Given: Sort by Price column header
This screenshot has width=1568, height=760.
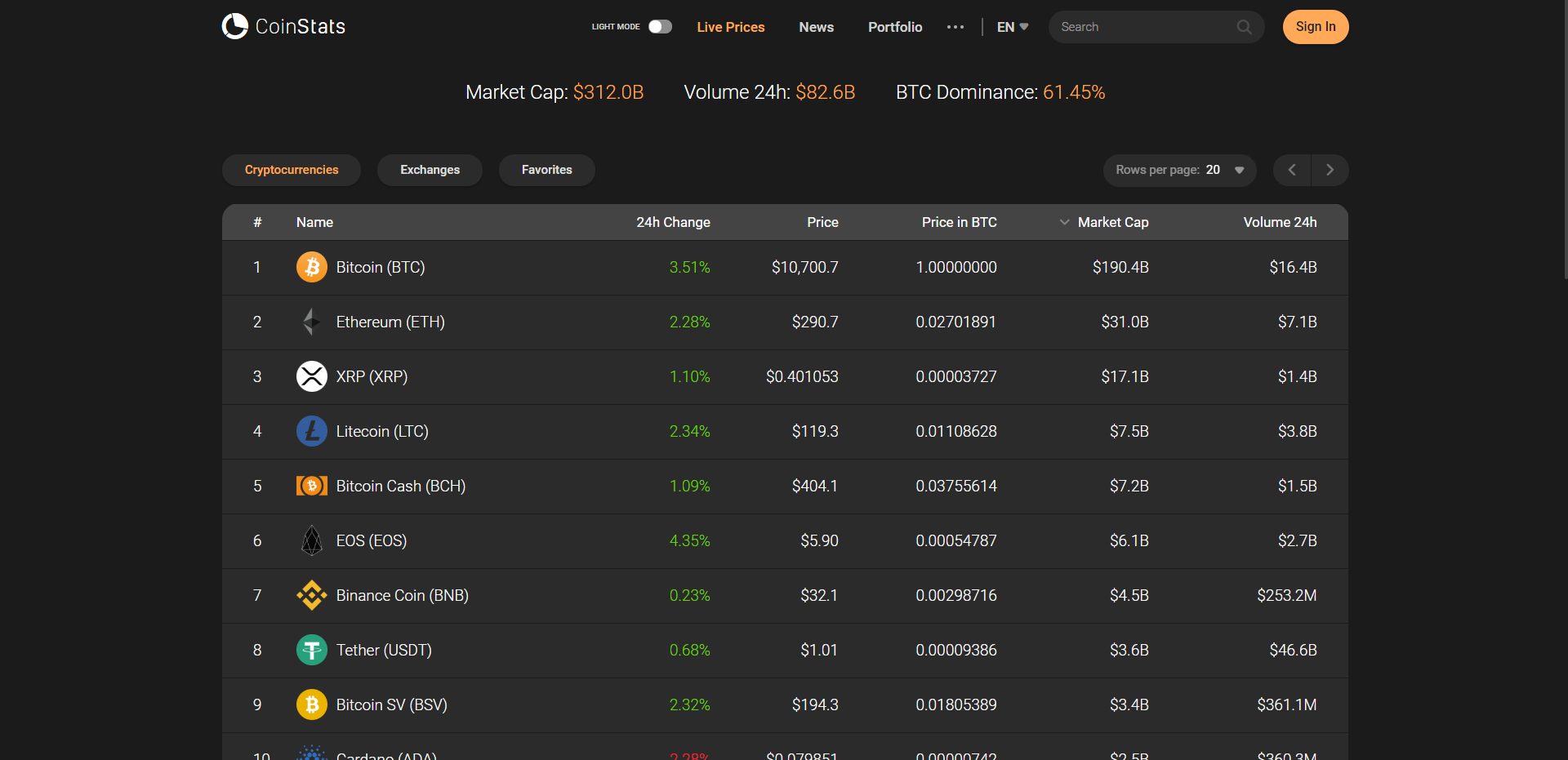Looking at the screenshot, I should 822,222.
